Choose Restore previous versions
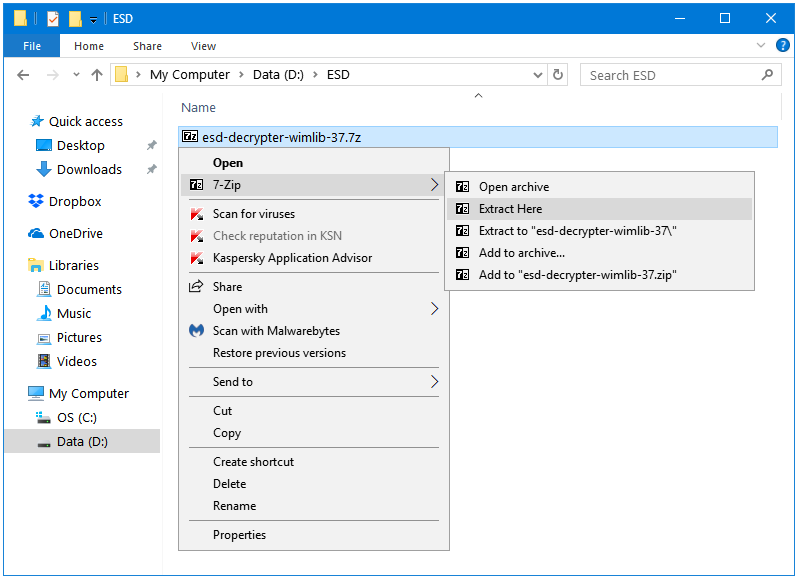 pyautogui.click(x=314, y=353)
